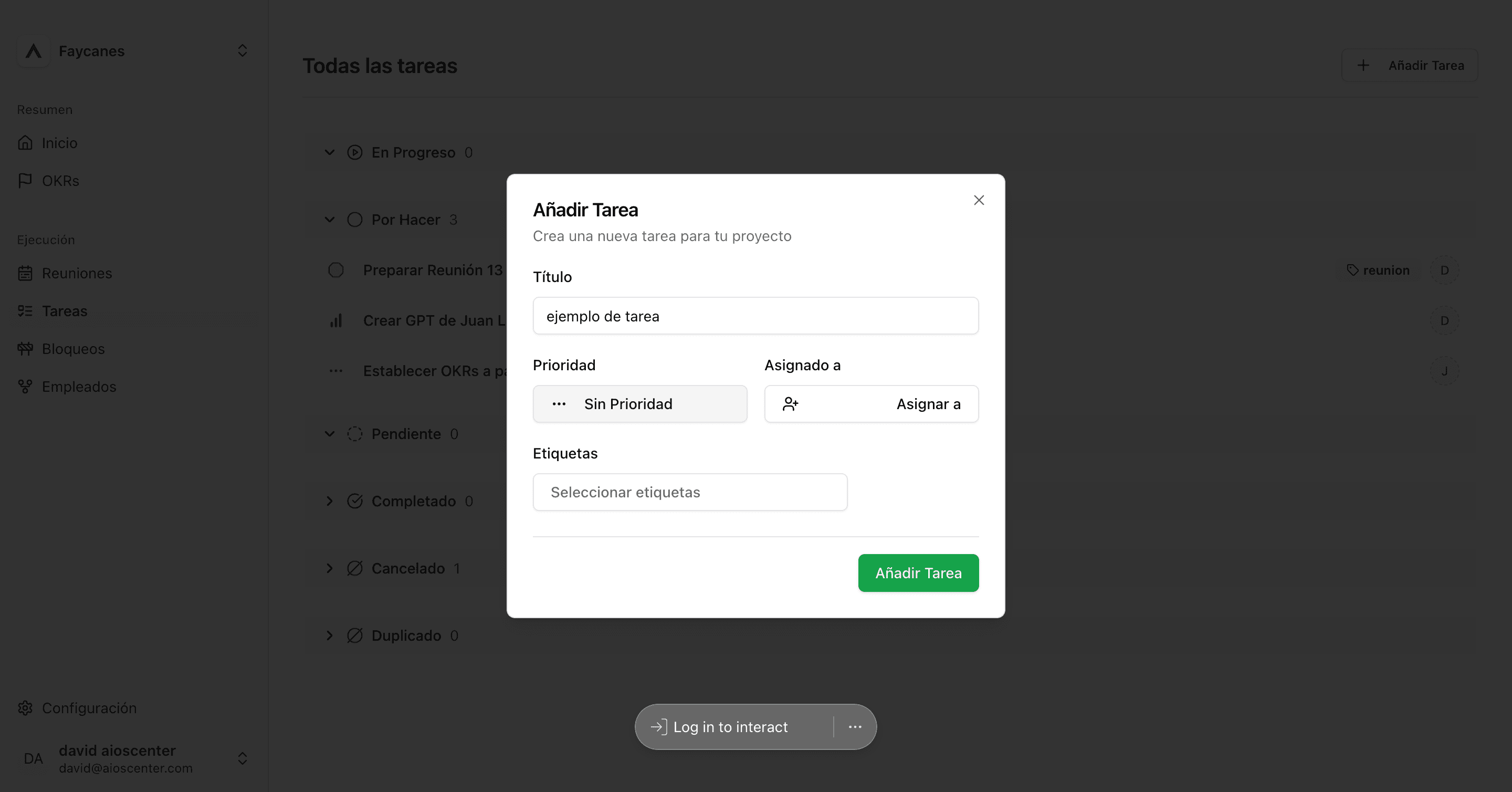Click priority bars icon of Crear GPT task

(336, 320)
